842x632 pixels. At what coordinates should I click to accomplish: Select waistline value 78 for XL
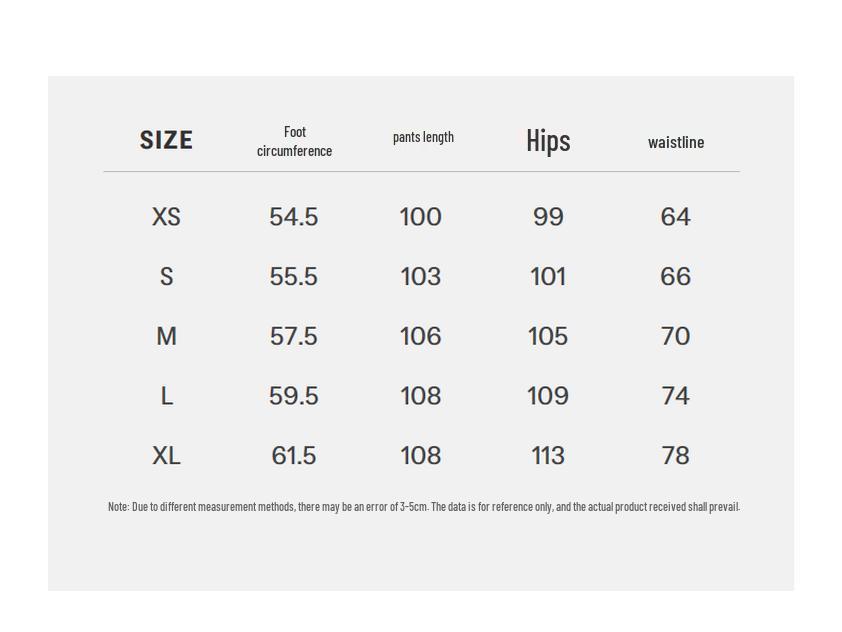[x=676, y=456]
